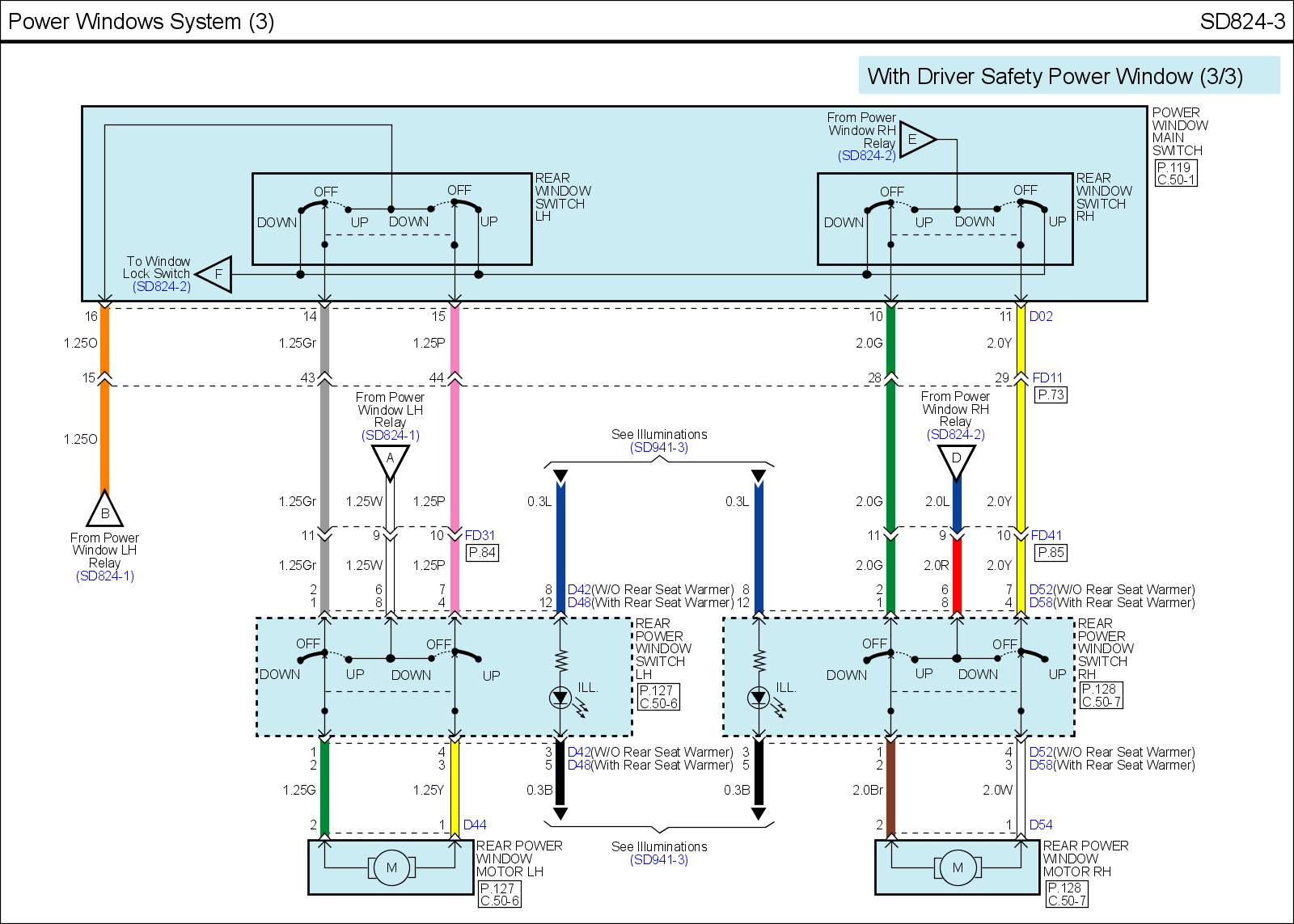Click the ILL. LED symbol in LH switch
This screenshot has width=1294, height=924.
(559, 696)
